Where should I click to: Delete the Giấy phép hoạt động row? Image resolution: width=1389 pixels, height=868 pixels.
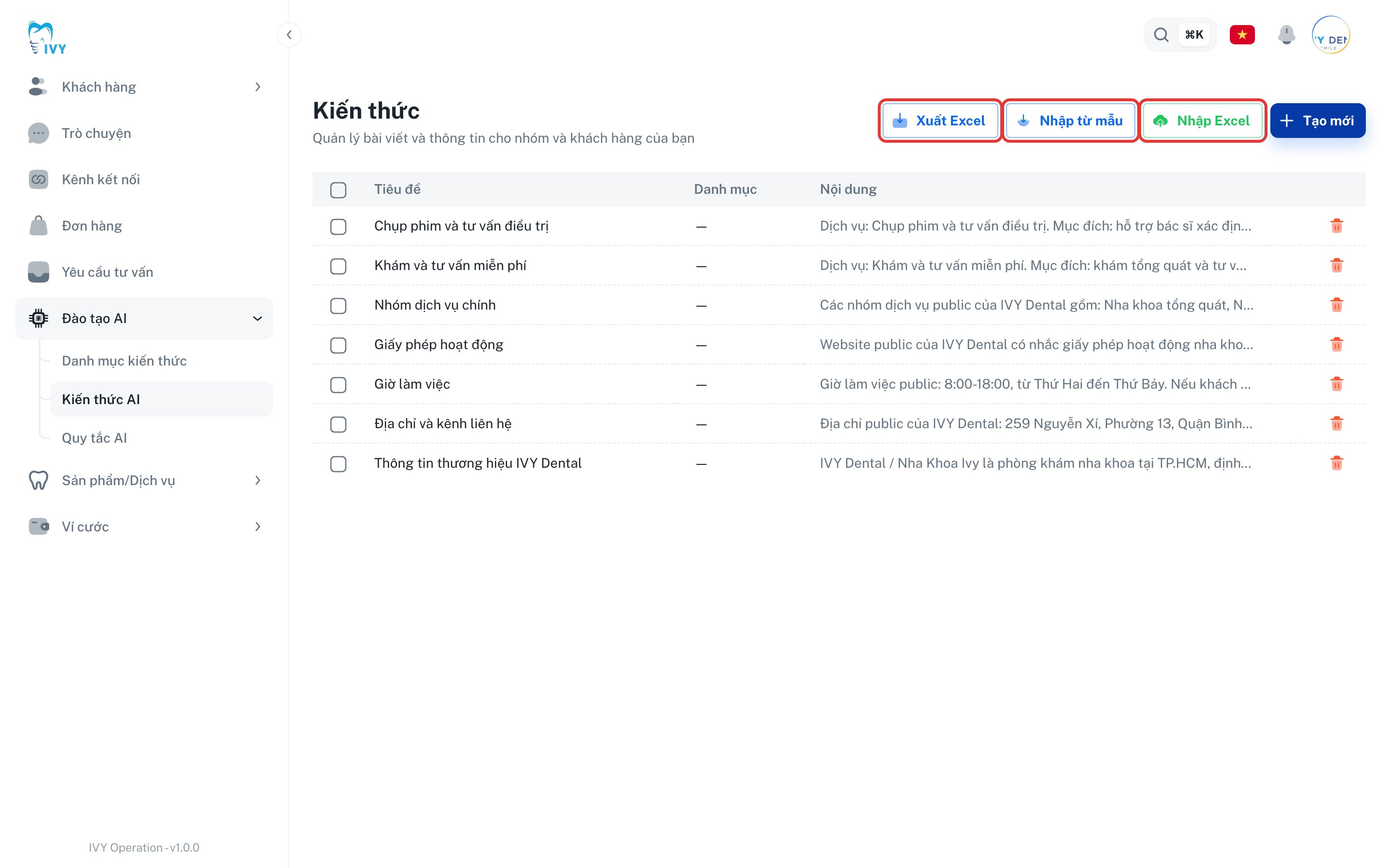tap(1336, 344)
